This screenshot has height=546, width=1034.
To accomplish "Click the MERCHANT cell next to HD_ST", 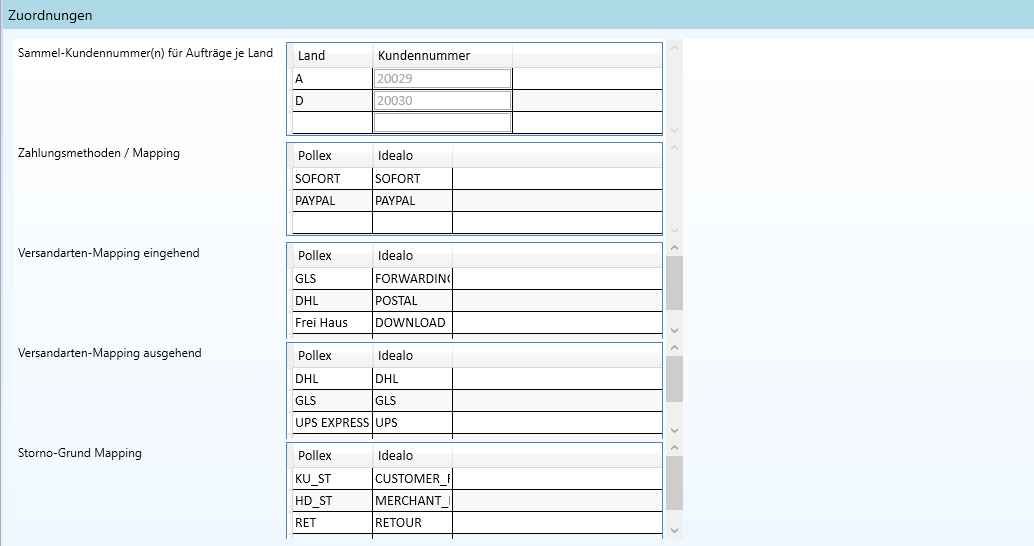I will (412, 501).
